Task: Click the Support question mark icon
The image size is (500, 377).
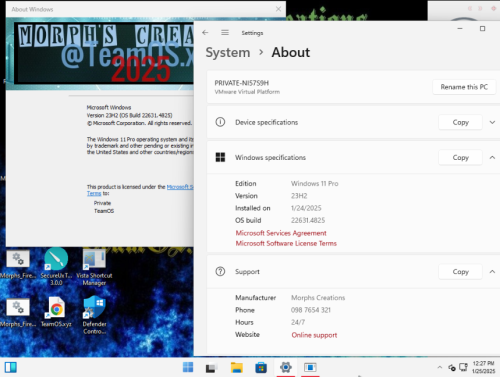Action: click(x=220, y=271)
